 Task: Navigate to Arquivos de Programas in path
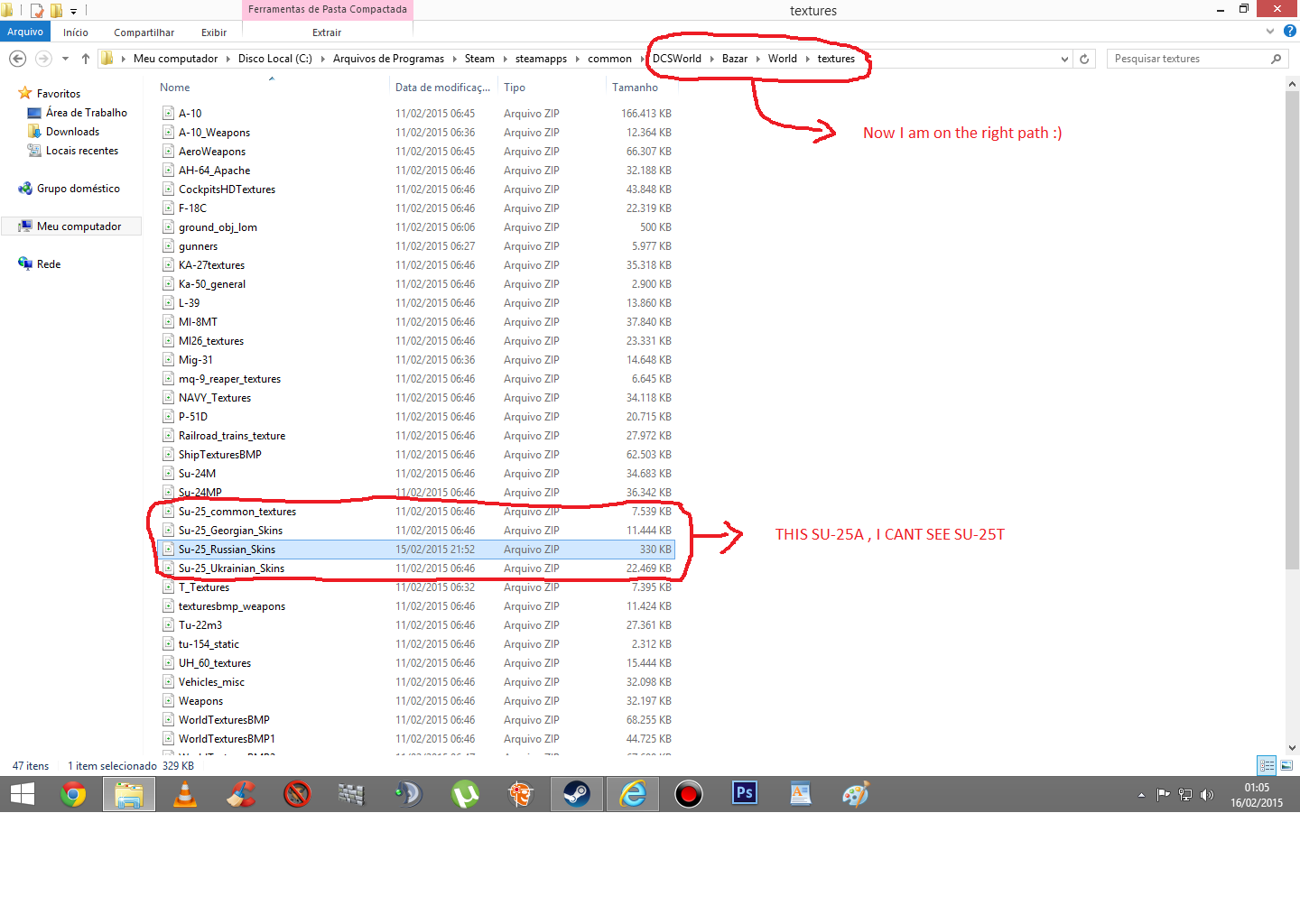click(x=388, y=59)
